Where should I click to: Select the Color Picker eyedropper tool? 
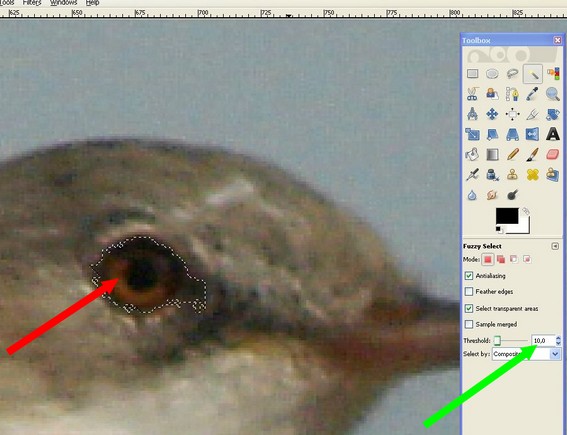tap(533, 94)
